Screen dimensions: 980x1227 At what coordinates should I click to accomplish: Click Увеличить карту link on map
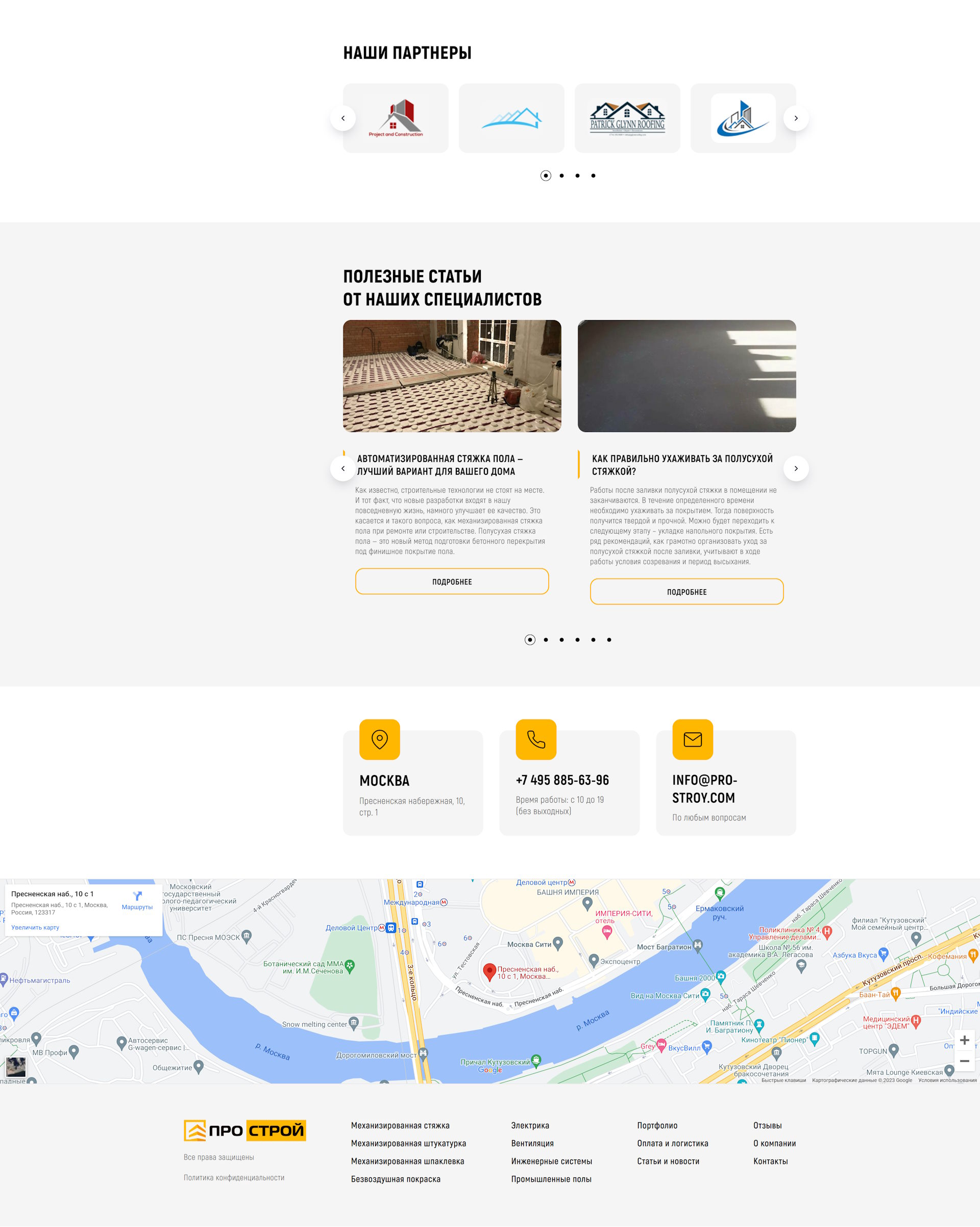pos(35,928)
